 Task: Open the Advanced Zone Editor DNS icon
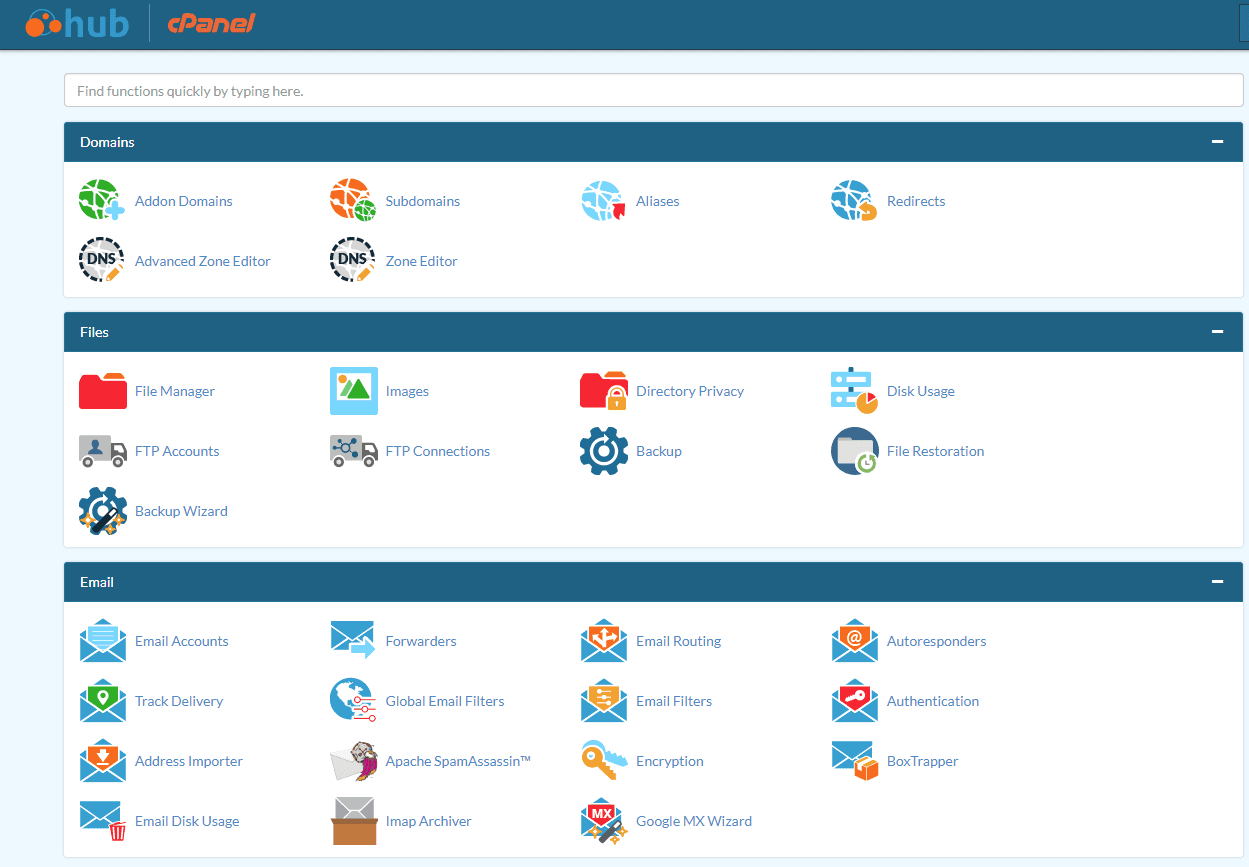pos(101,259)
